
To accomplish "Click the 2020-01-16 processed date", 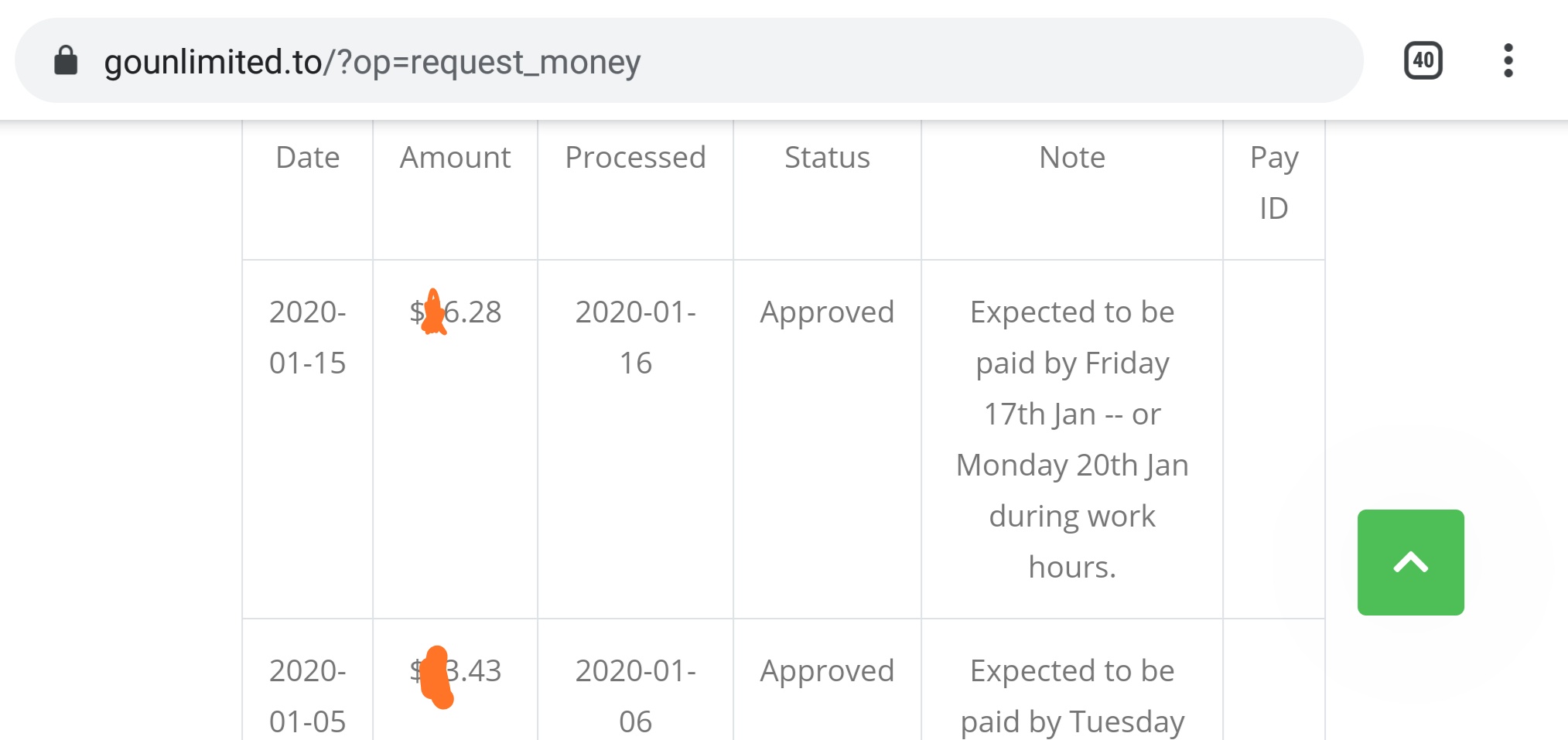I will click(635, 337).
